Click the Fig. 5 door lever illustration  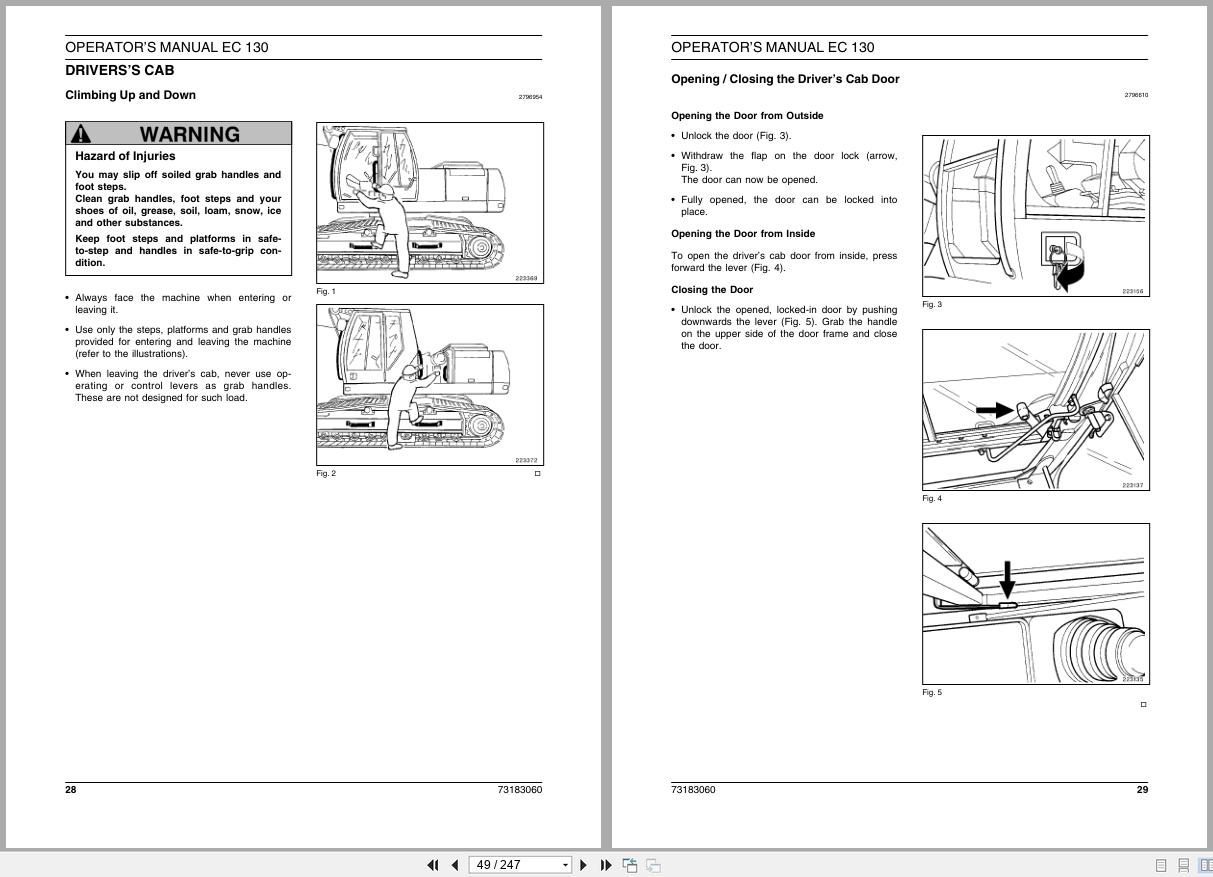1035,603
